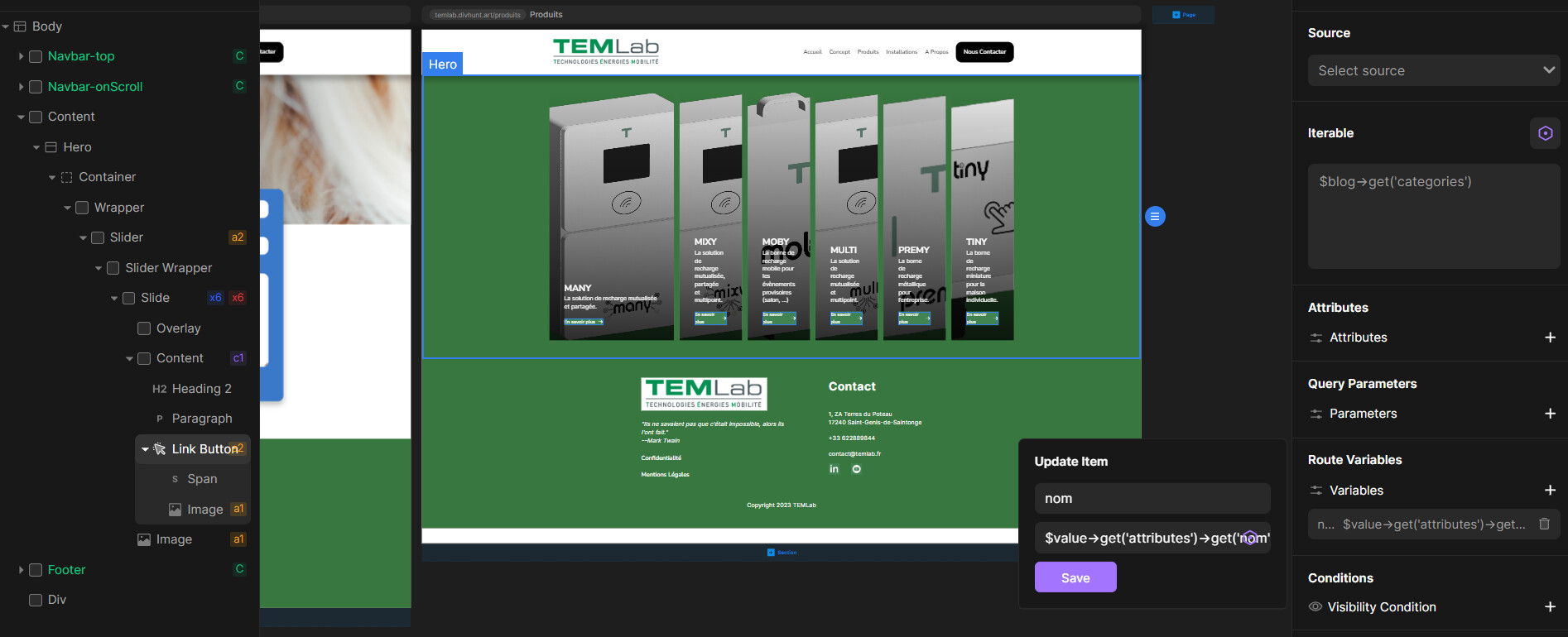Click the Div element box icon

coord(36,600)
